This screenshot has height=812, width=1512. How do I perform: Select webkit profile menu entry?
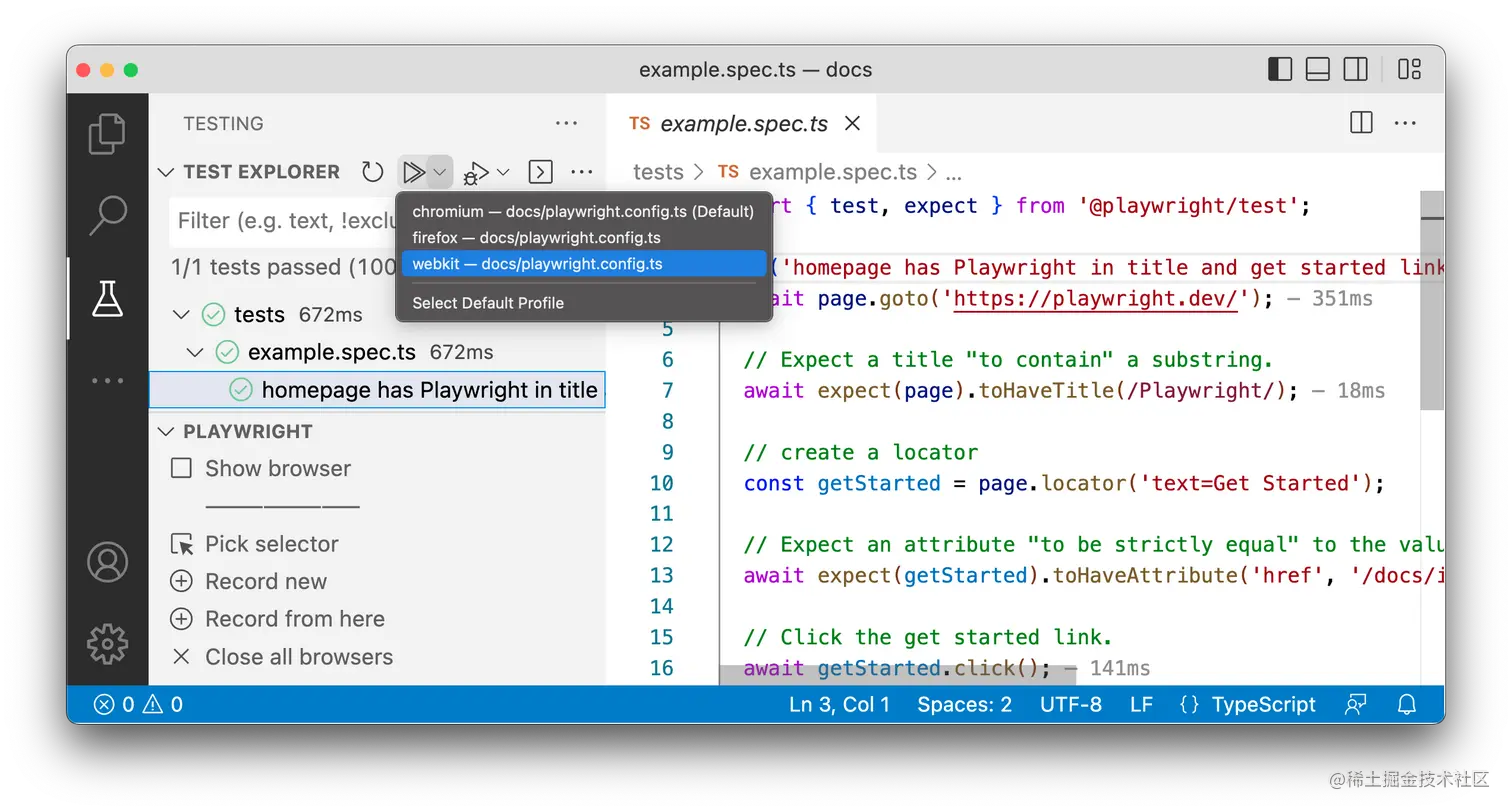584,264
